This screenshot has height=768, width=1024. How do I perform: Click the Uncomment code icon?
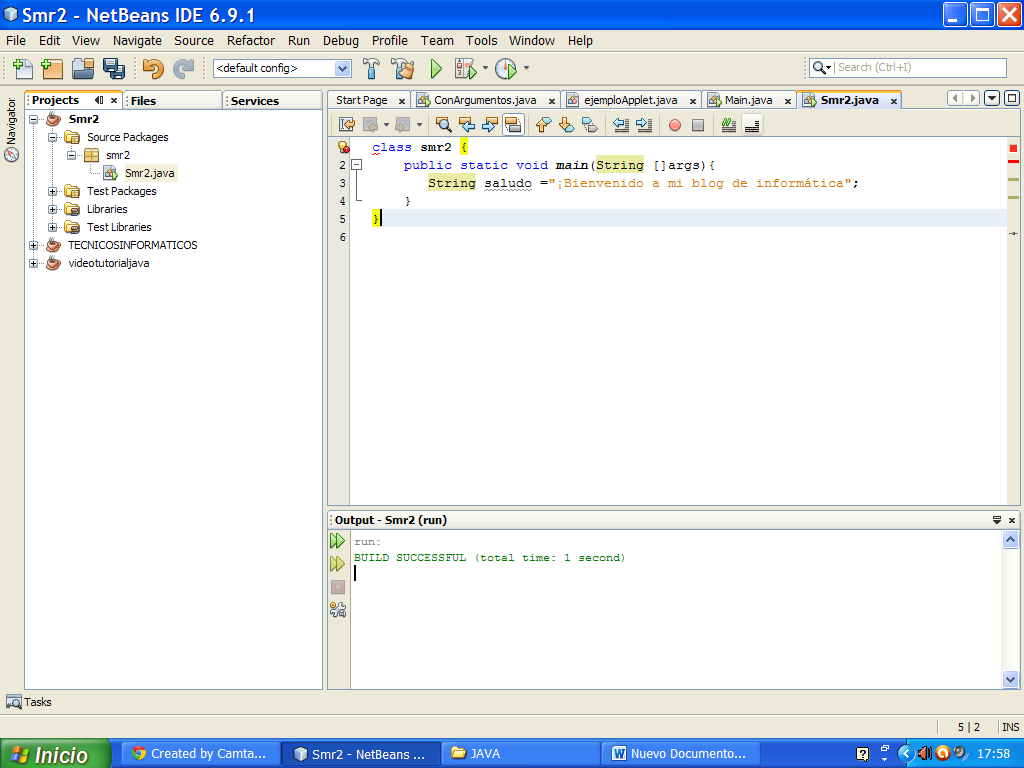click(x=752, y=125)
